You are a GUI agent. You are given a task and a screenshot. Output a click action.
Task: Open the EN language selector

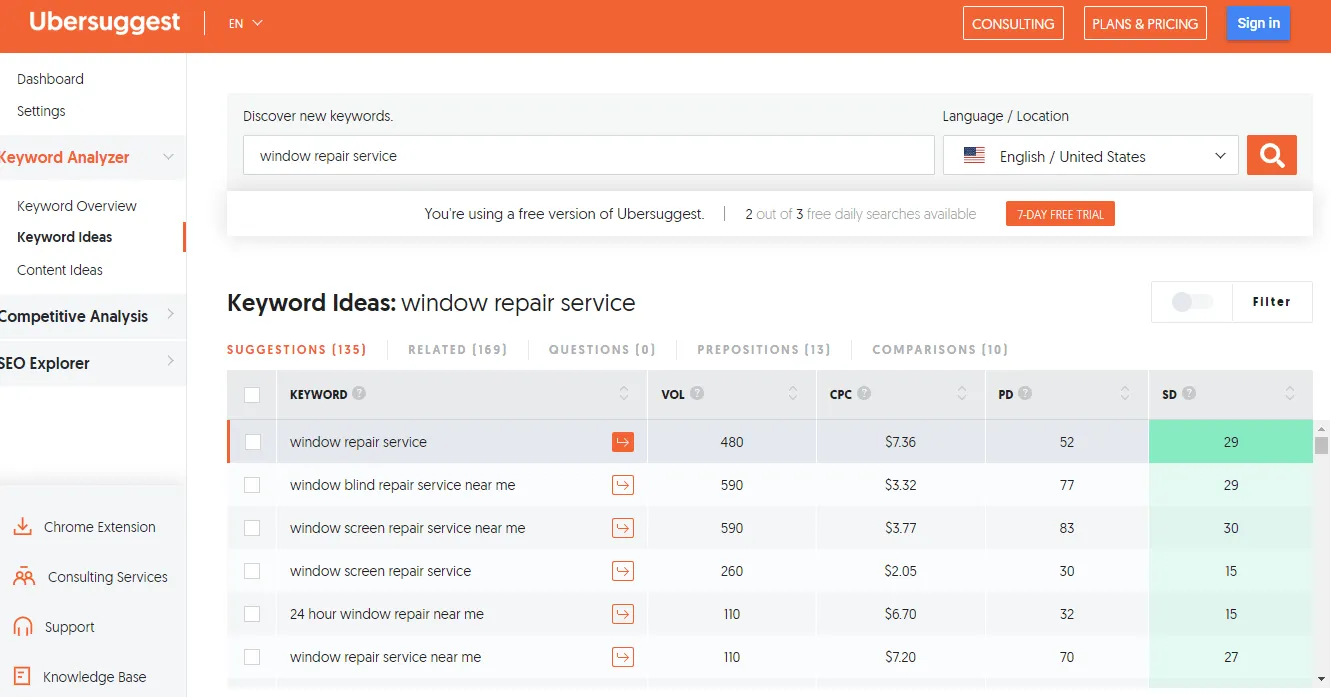pyautogui.click(x=245, y=23)
